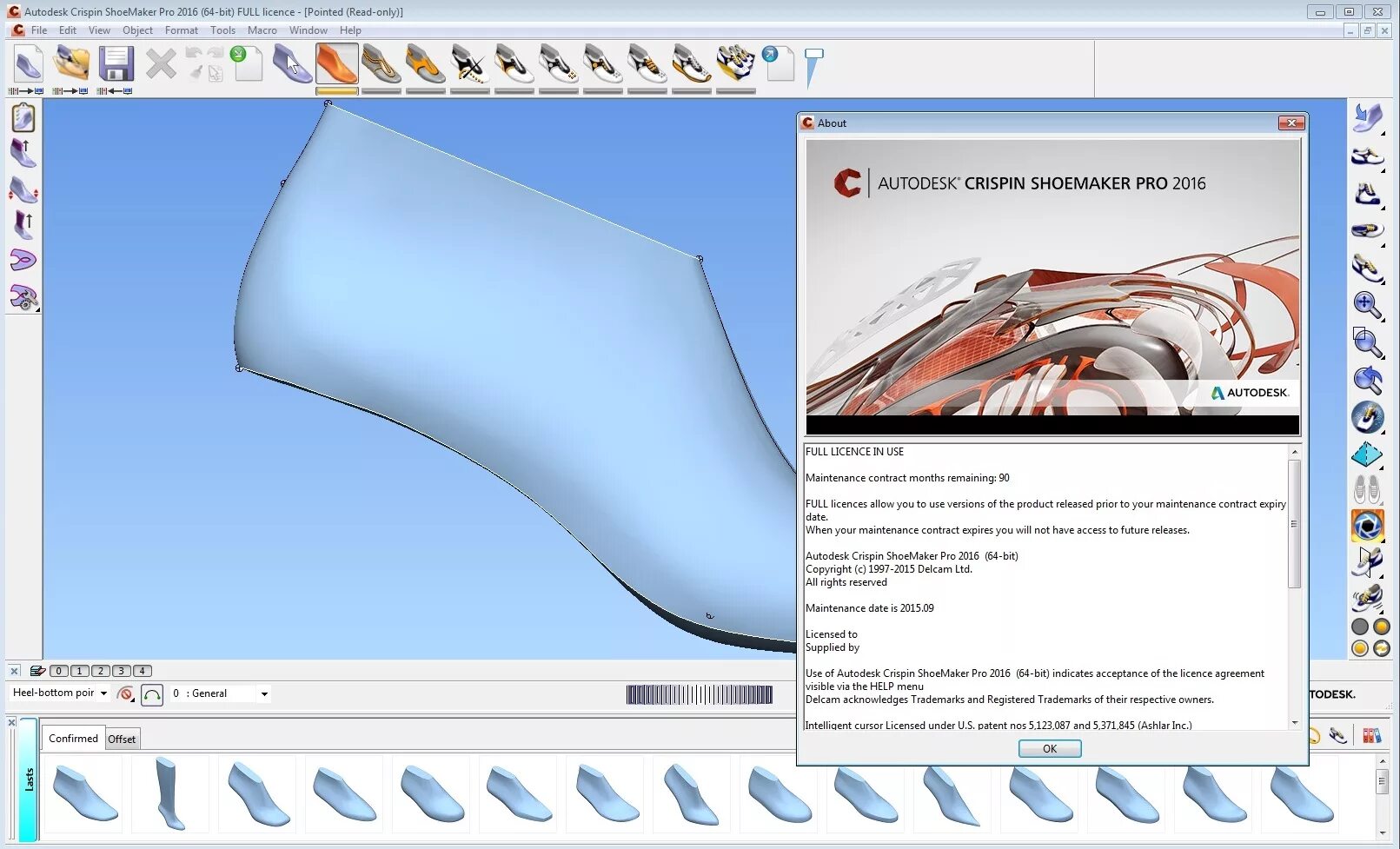Click OK in the About dialog
Viewport: 1400px width, 849px height.
pos(1050,748)
